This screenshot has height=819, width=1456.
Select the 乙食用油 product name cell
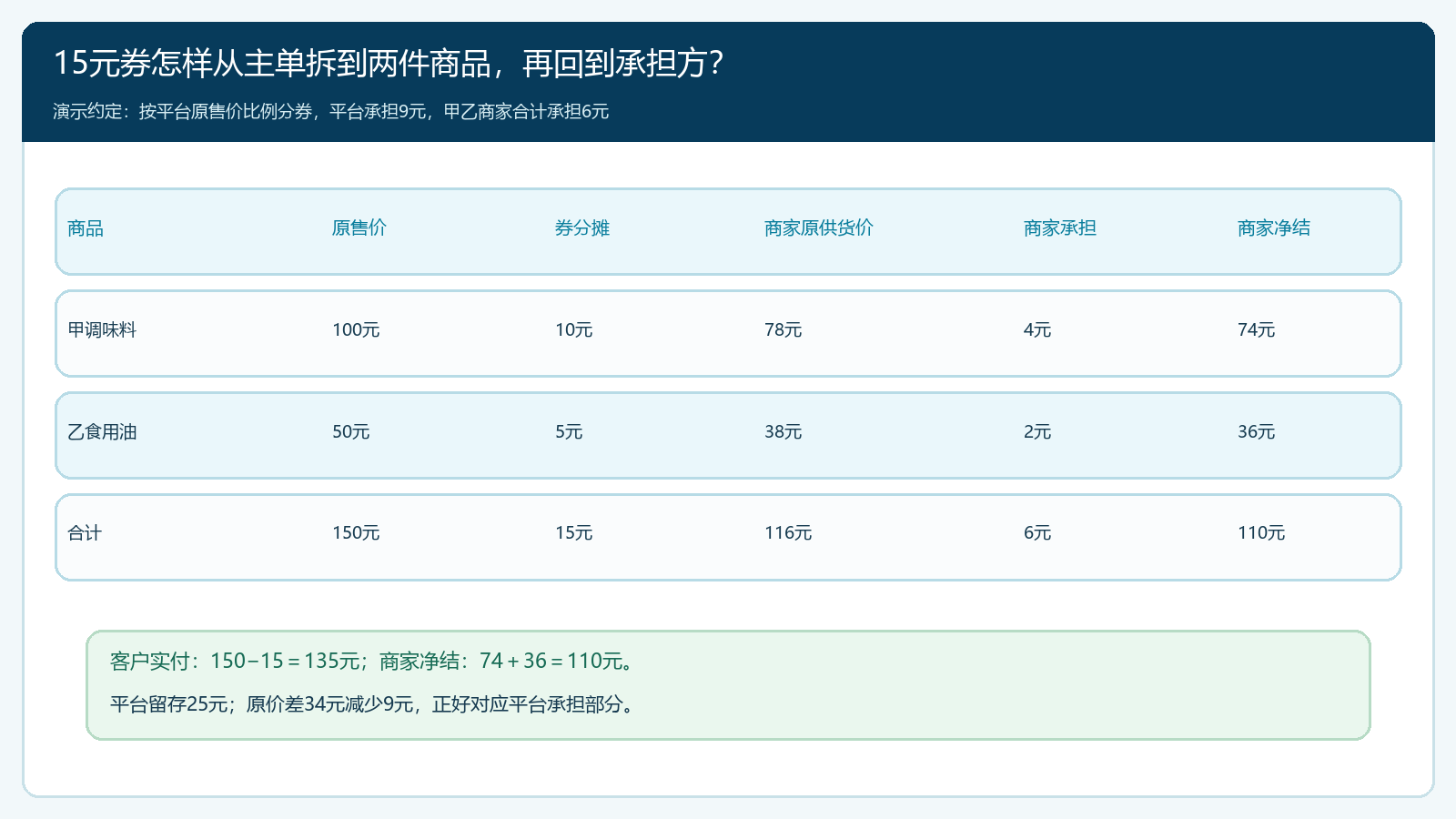pos(102,432)
